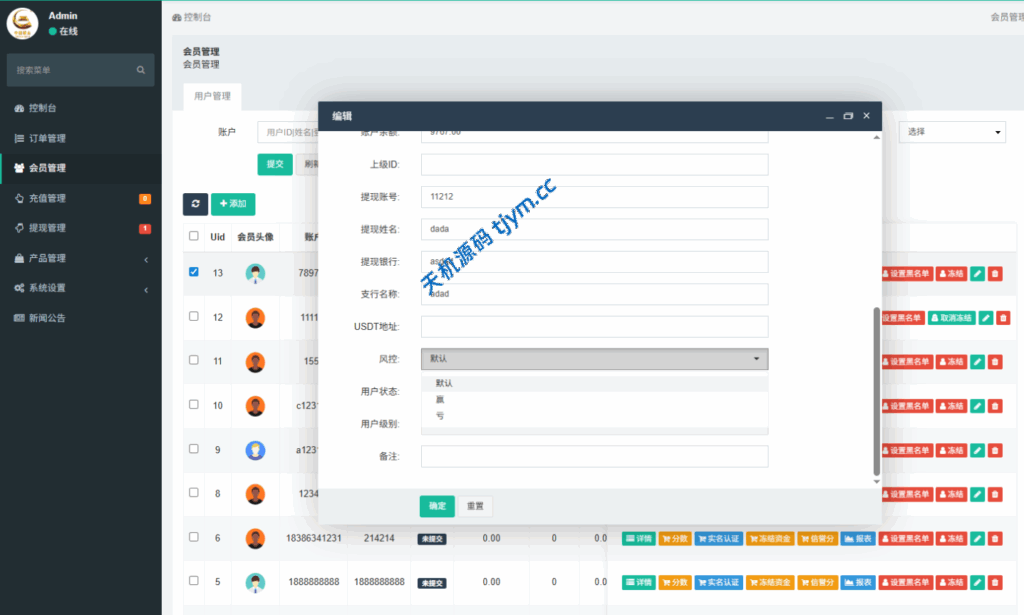Click the 报表 chart button for user 6

pyautogui.click(x=855, y=539)
